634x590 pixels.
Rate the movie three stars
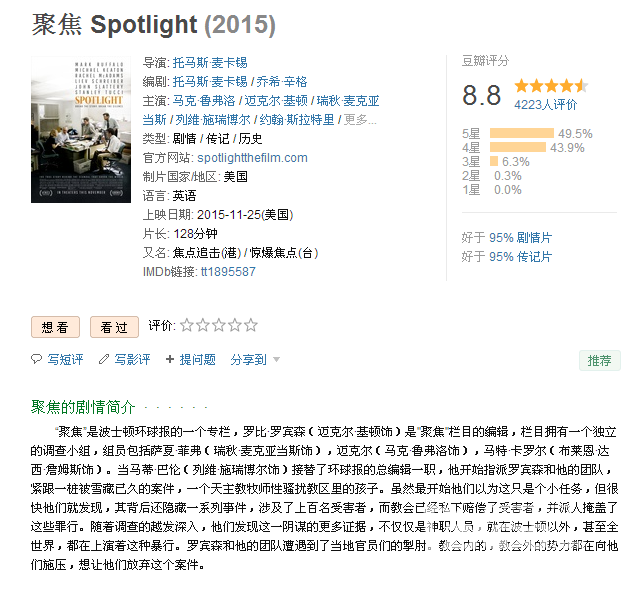click(x=219, y=325)
